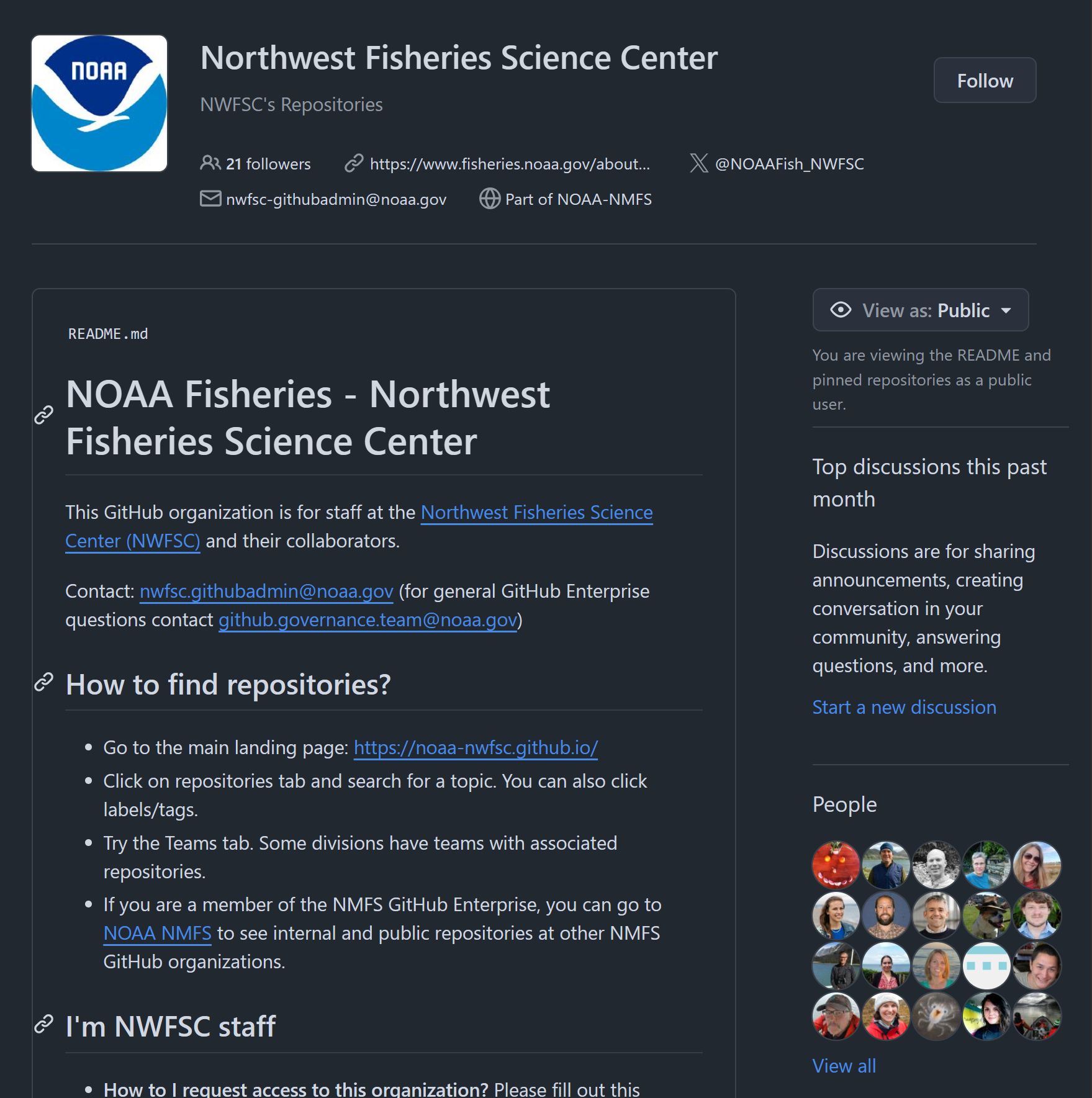Click the globe icon beside NOAA-NMFS
The height and width of the screenshot is (1098, 1092).
coord(490,199)
